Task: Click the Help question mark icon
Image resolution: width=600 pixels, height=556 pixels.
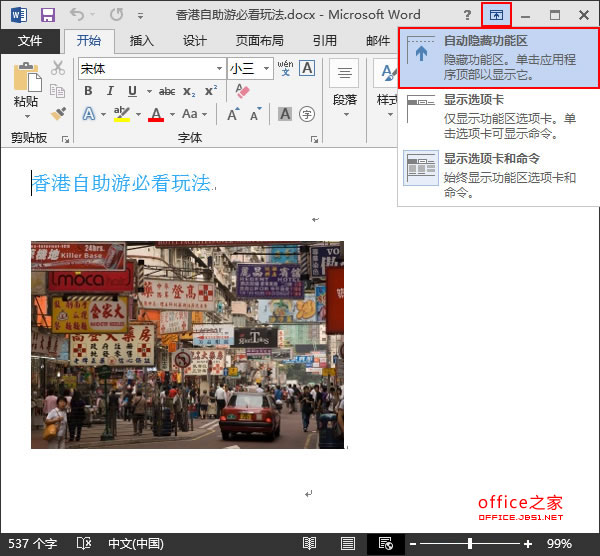Action: pos(467,16)
